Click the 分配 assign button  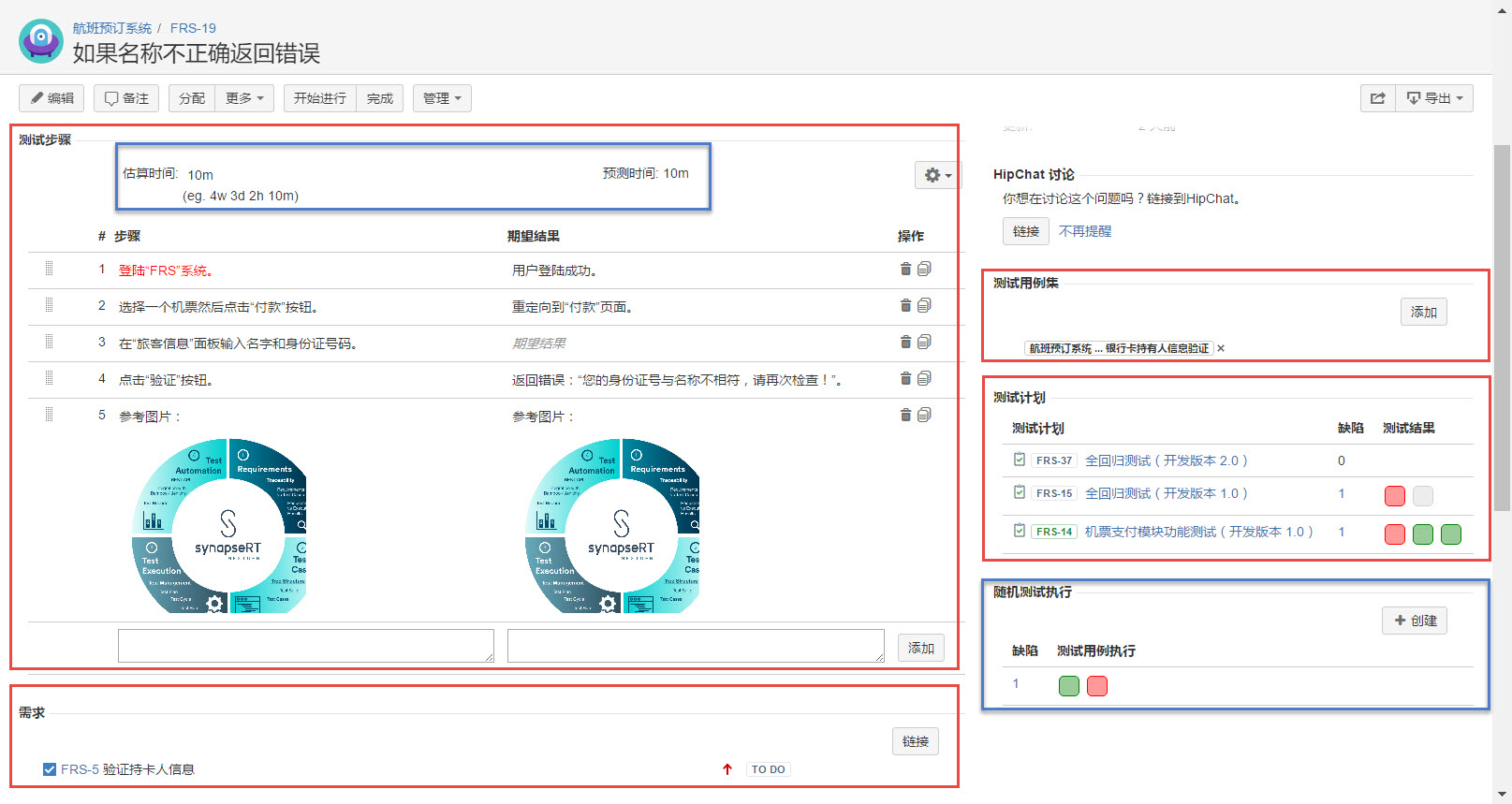pos(192,98)
